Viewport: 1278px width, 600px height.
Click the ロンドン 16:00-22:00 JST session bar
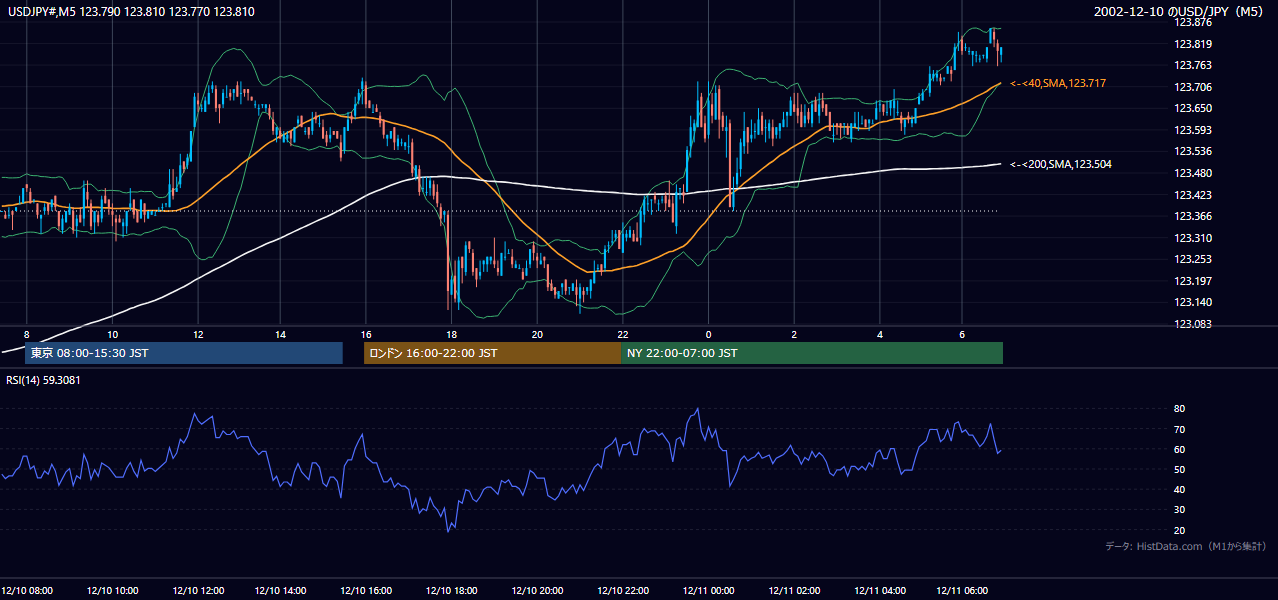point(492,353)
